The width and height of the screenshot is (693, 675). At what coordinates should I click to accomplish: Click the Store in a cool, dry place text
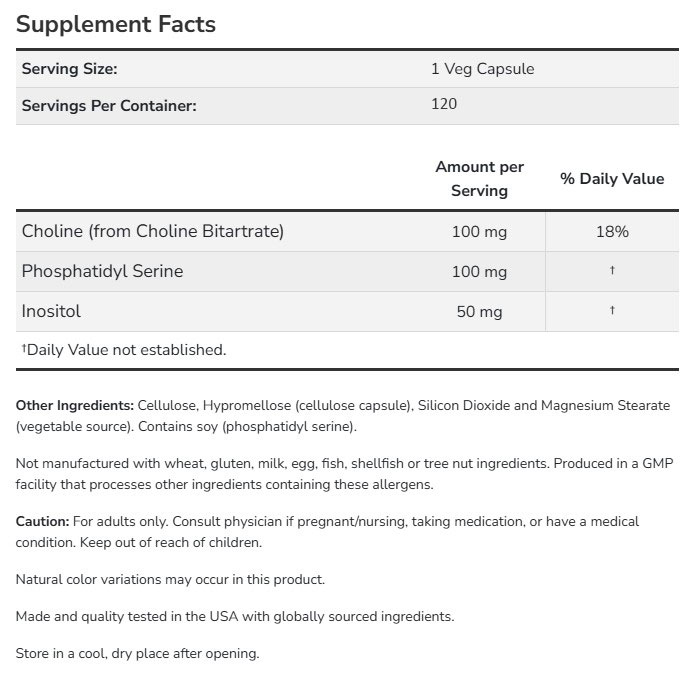[138, 653]
